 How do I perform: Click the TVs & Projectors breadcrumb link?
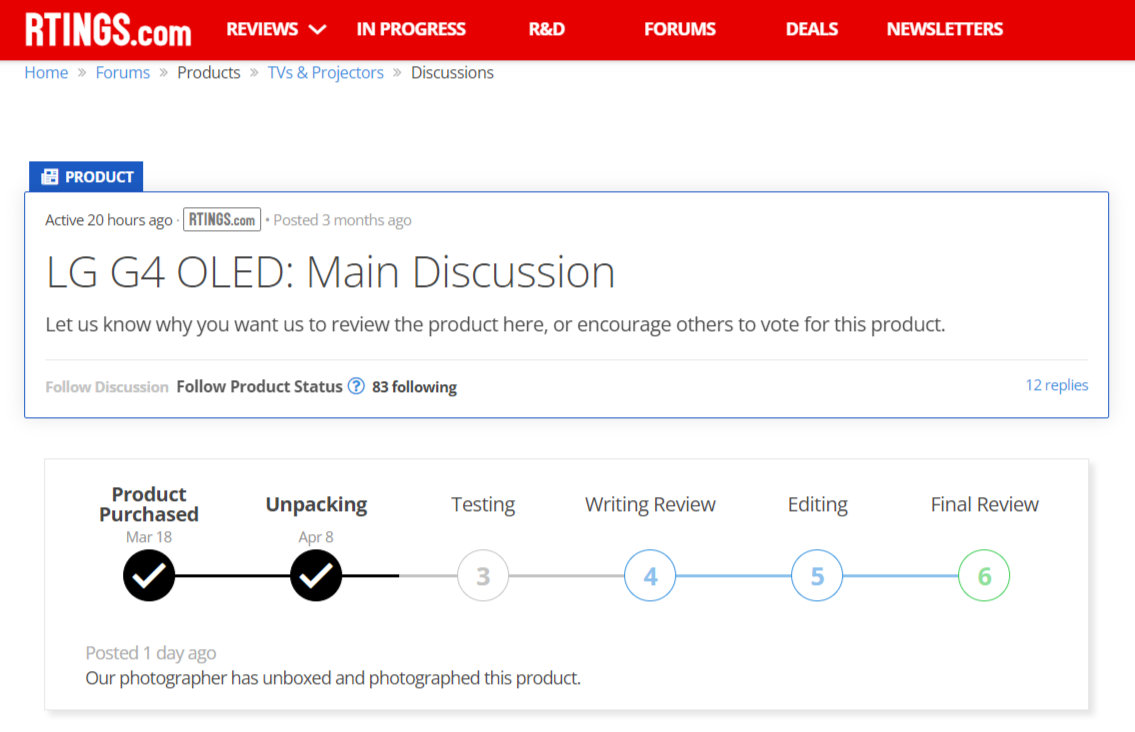[325, 73]
